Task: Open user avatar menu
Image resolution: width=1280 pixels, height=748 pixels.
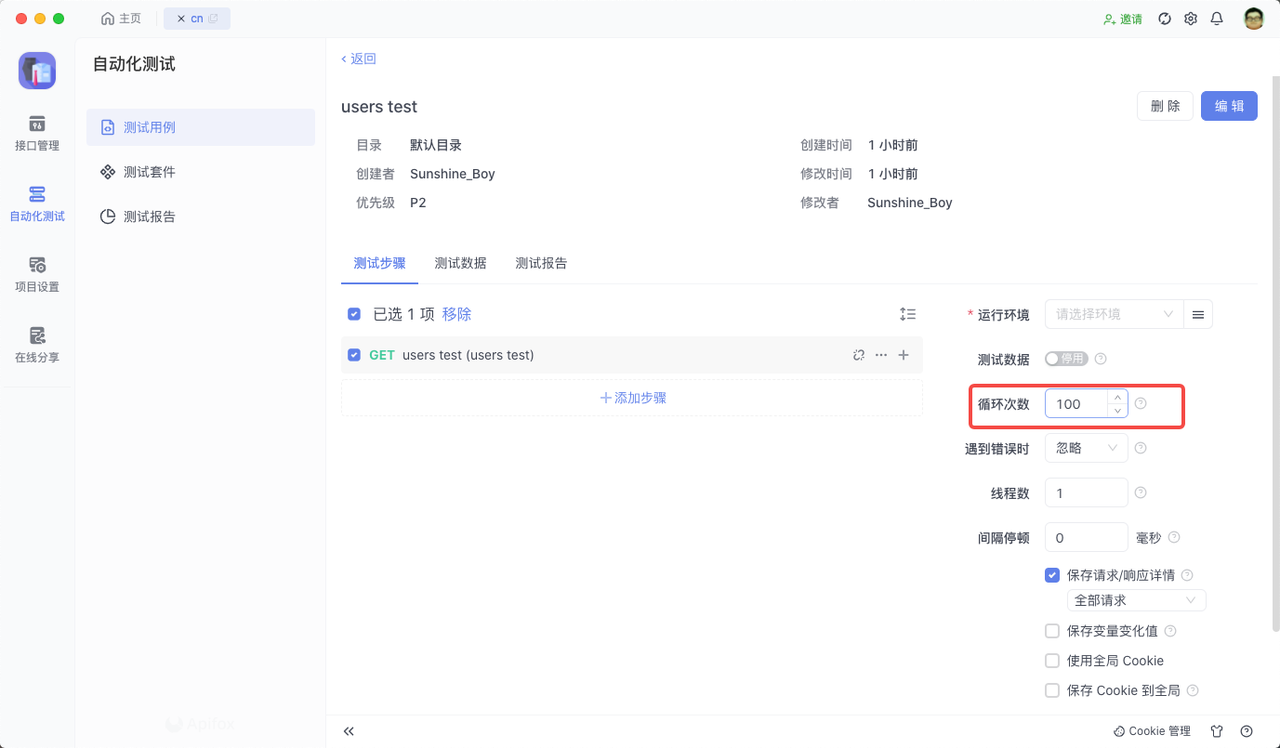Action: pos(1254,19)
